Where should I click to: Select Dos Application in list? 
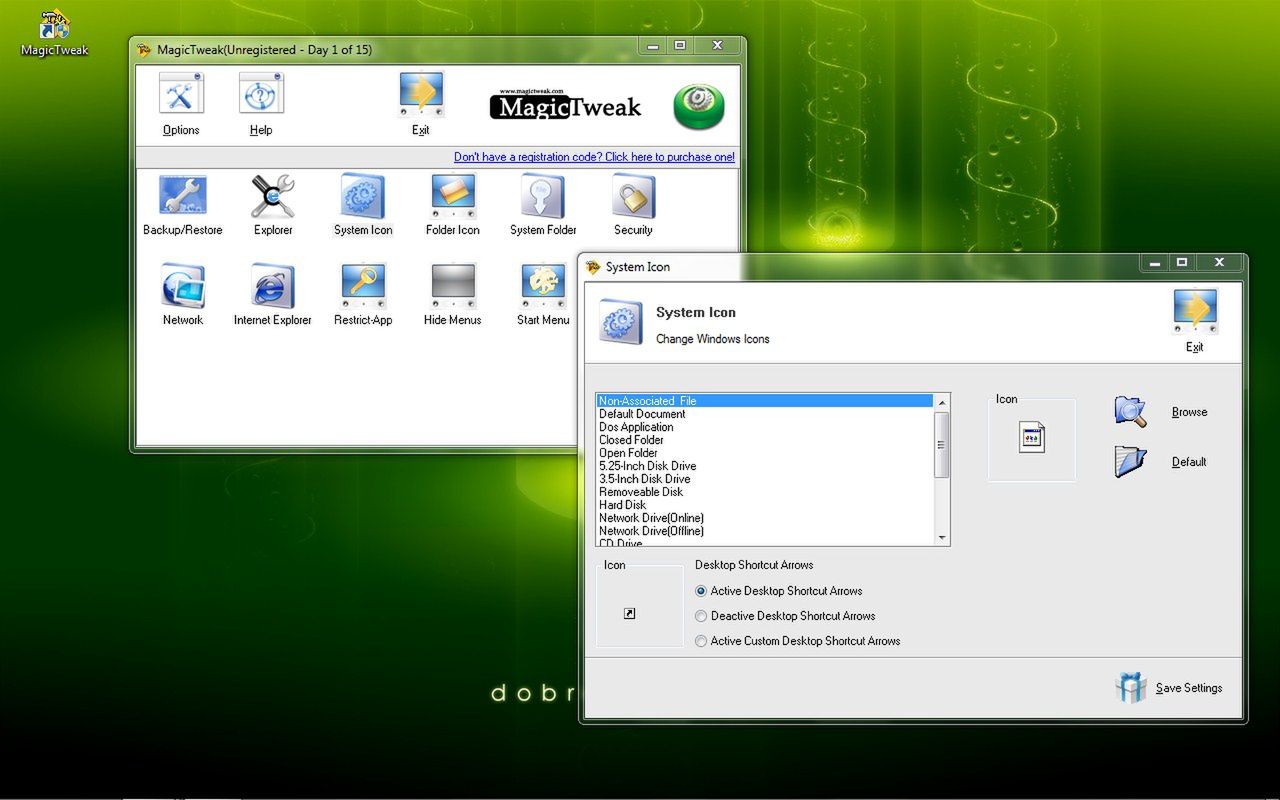click(x=765, y=427)
